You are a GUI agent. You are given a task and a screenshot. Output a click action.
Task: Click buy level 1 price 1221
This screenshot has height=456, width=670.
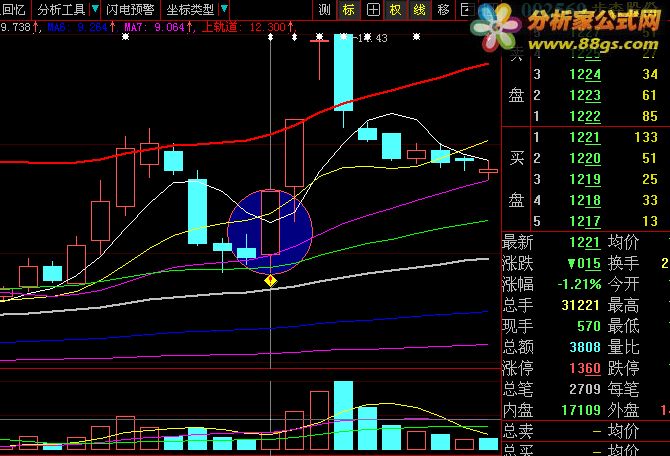click(585, 138)
